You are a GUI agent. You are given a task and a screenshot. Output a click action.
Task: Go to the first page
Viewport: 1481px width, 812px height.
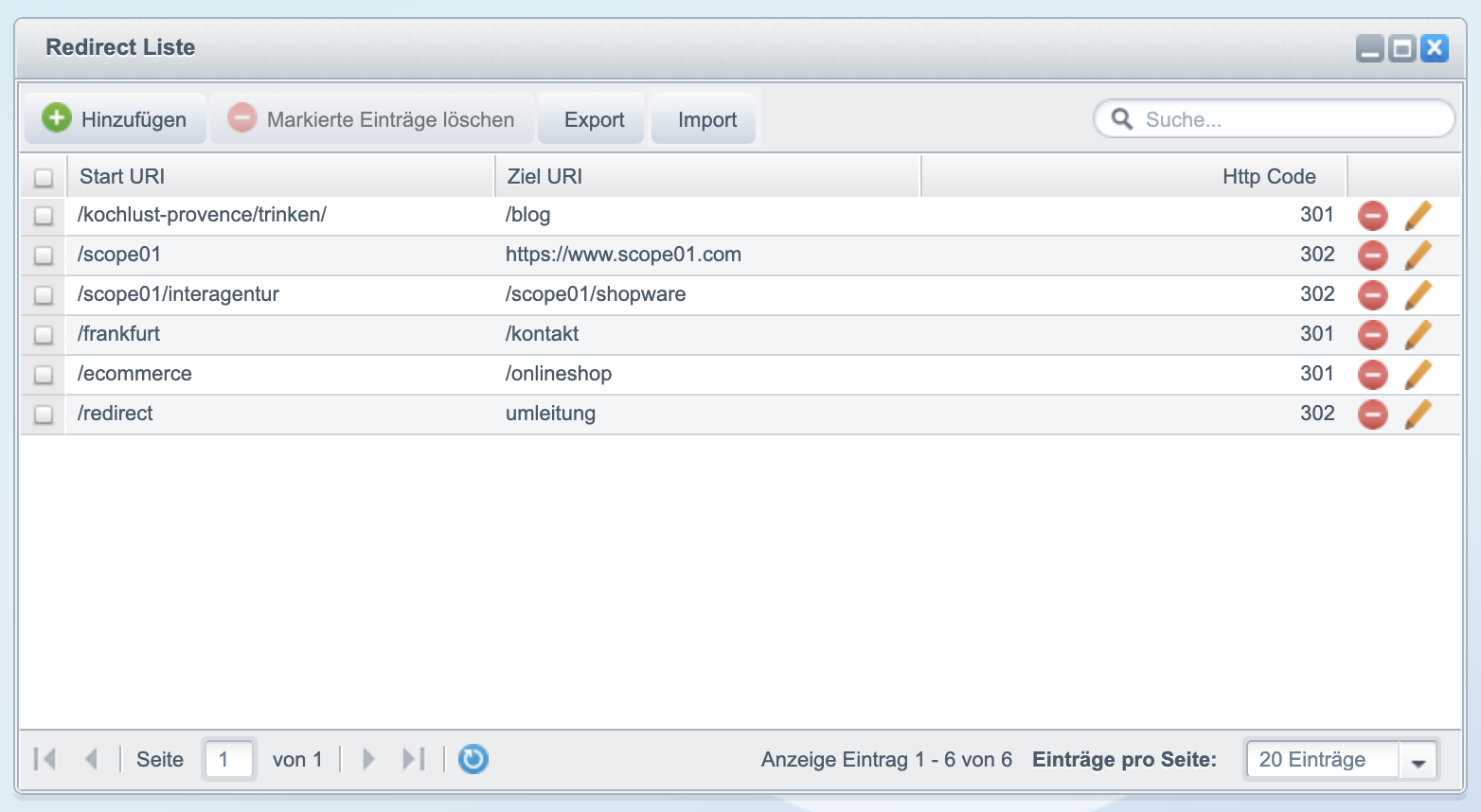tap(45, 759)
